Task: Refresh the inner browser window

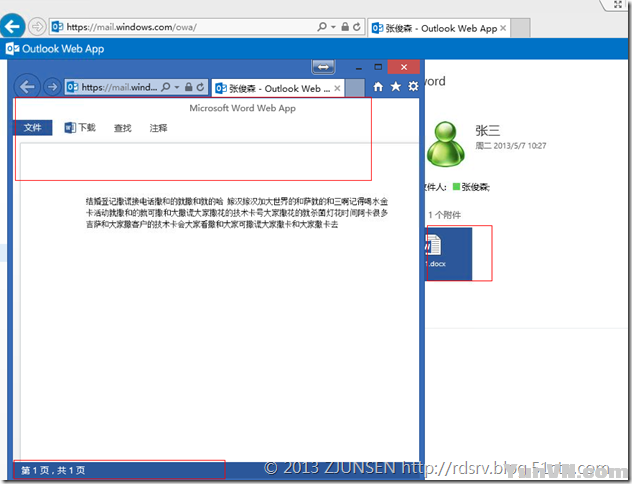Action: pos(200,87)
